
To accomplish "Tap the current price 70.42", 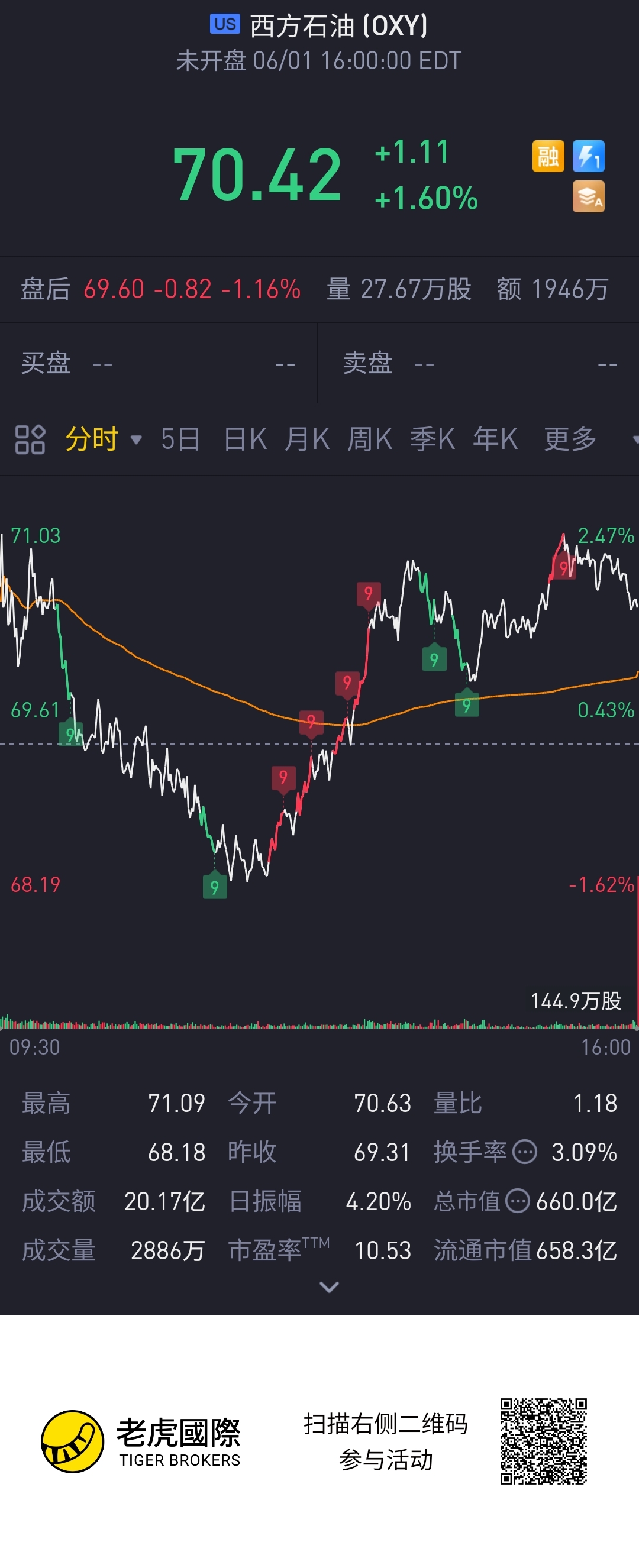I will tap(257, 175).
